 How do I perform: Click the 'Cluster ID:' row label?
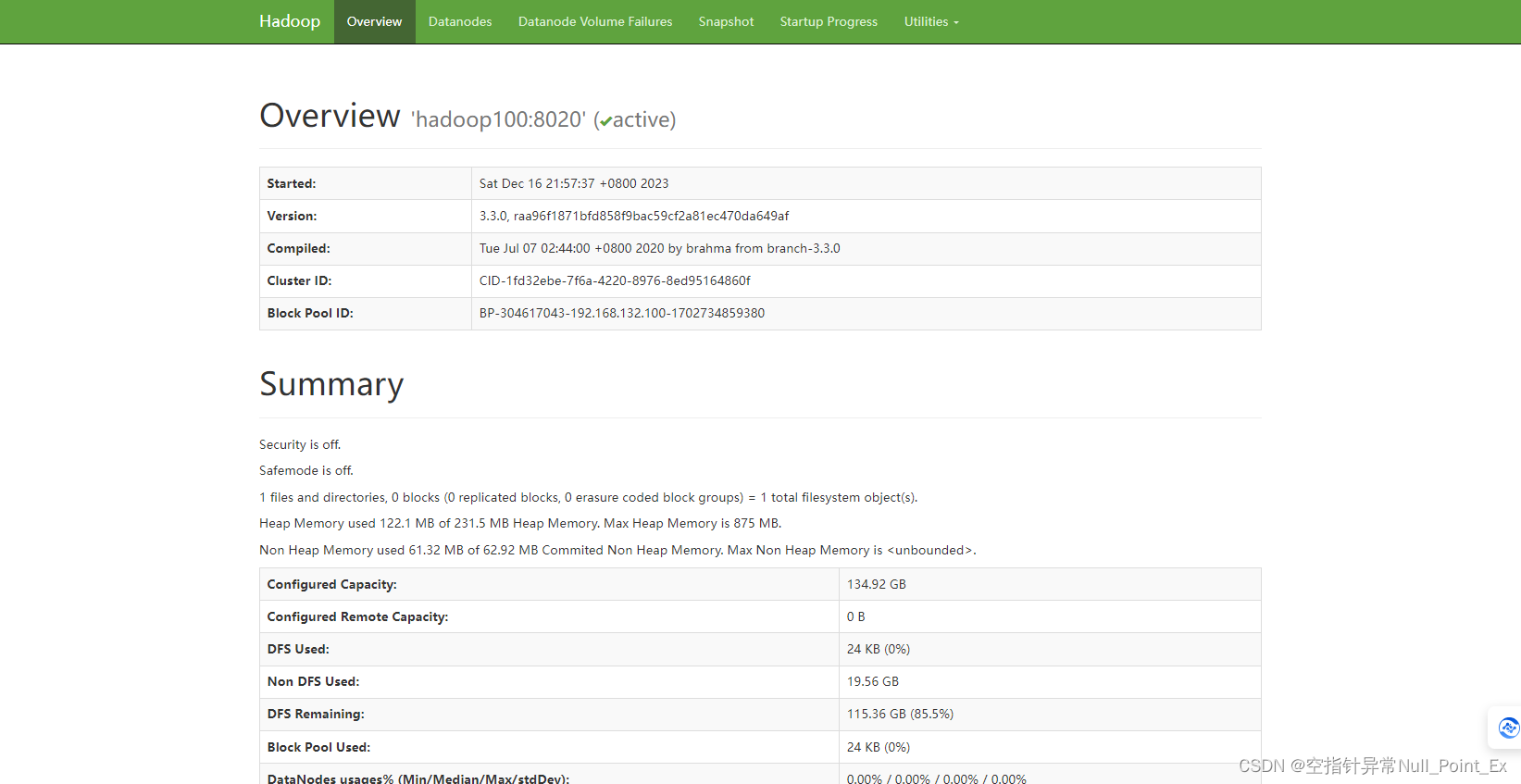pos(299,280)
